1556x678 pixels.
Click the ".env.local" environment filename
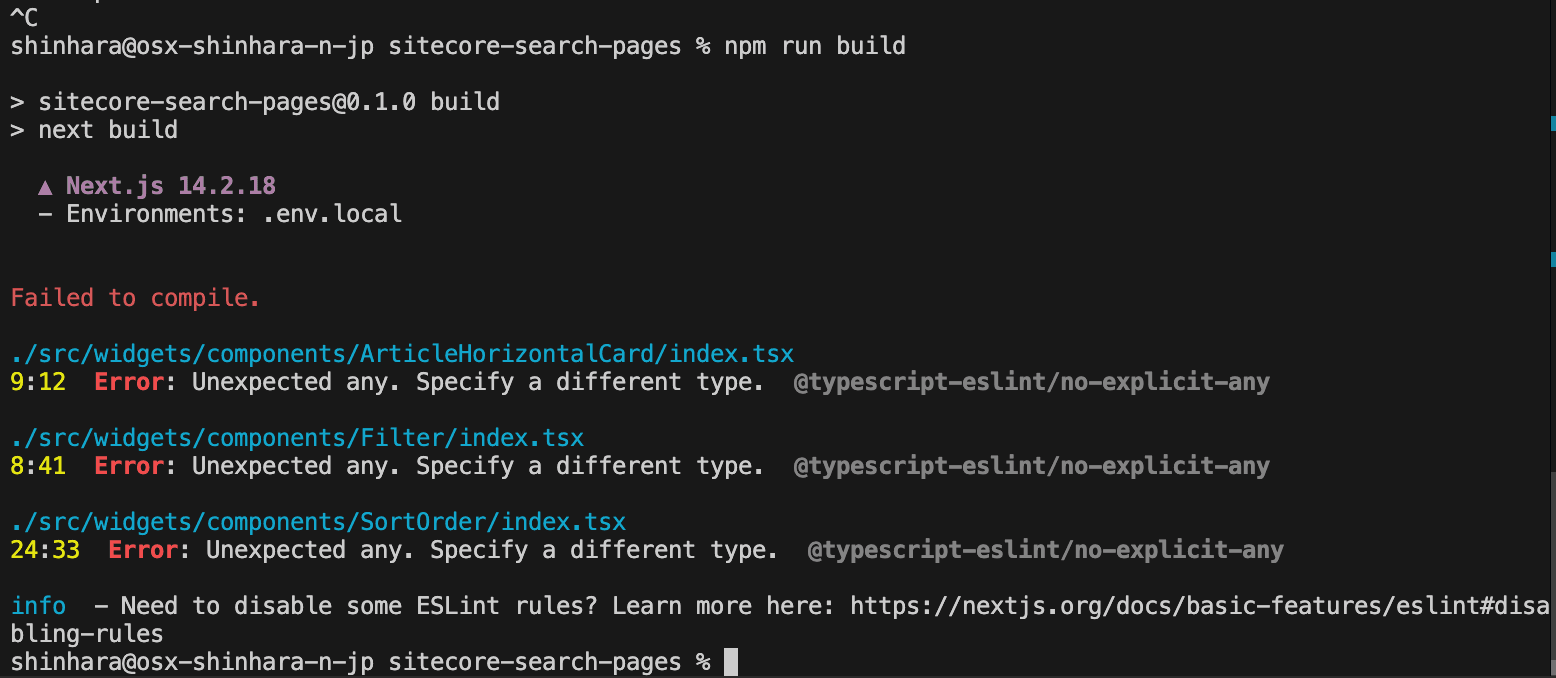pyautogui.click(x=332, y=214)
